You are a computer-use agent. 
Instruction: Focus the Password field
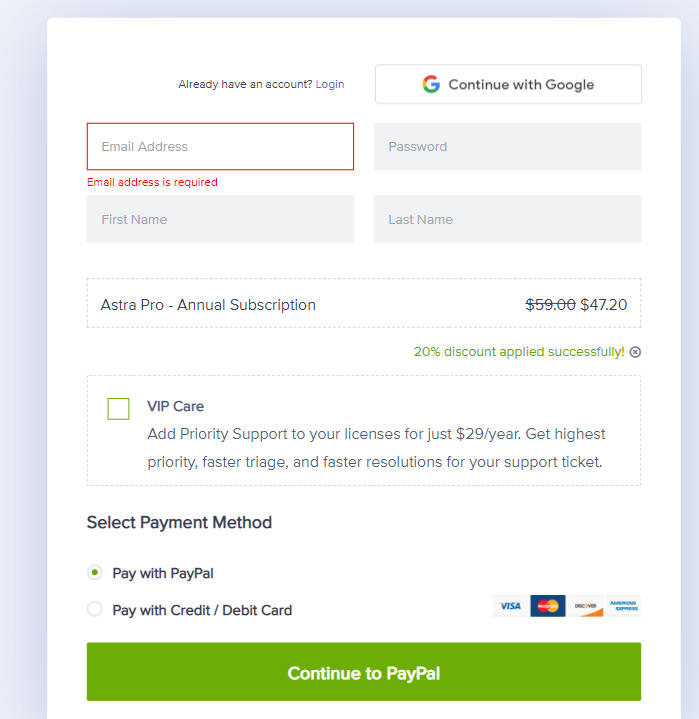coord(507,146)
